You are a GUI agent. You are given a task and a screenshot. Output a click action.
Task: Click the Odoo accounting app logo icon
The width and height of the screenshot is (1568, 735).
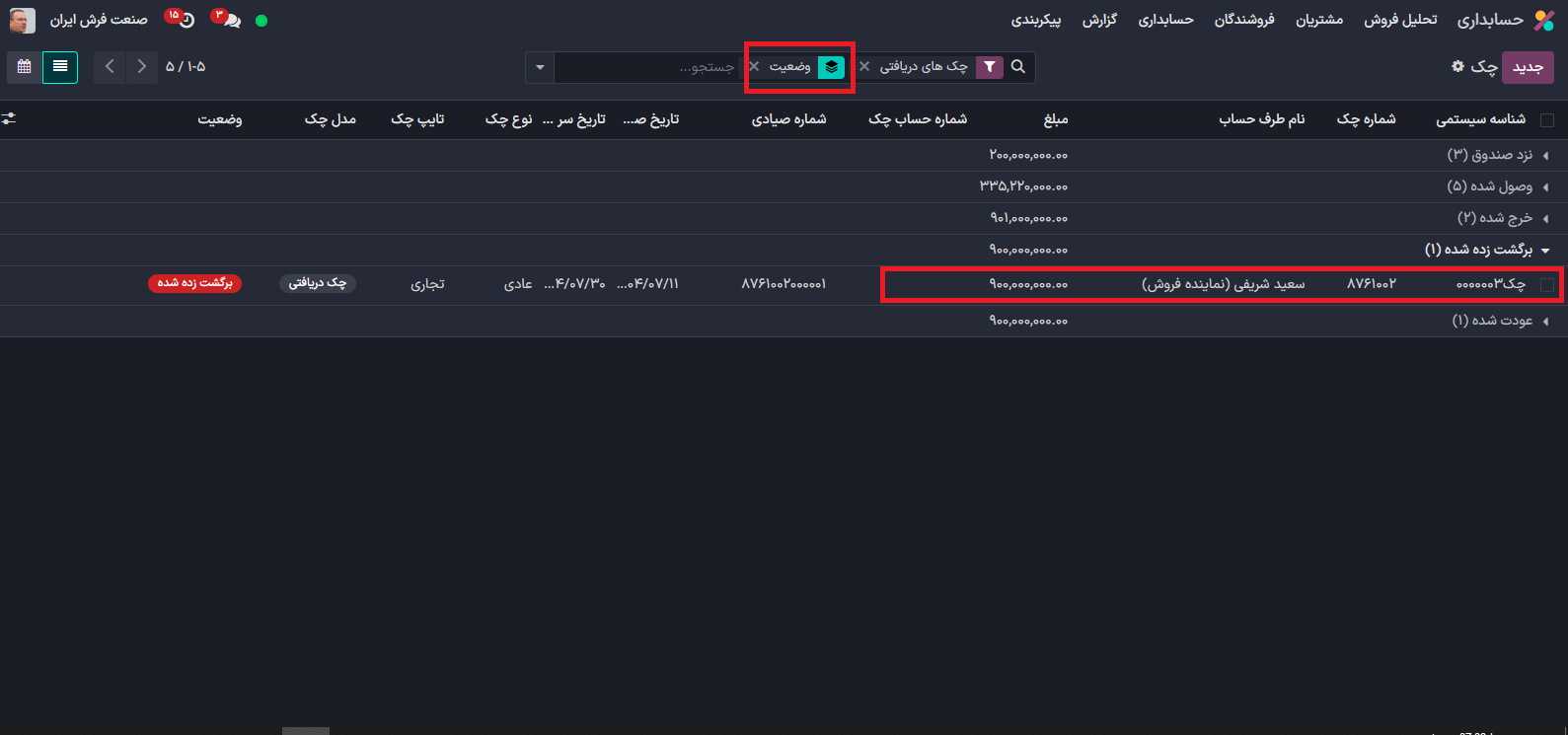[1543, 21]
